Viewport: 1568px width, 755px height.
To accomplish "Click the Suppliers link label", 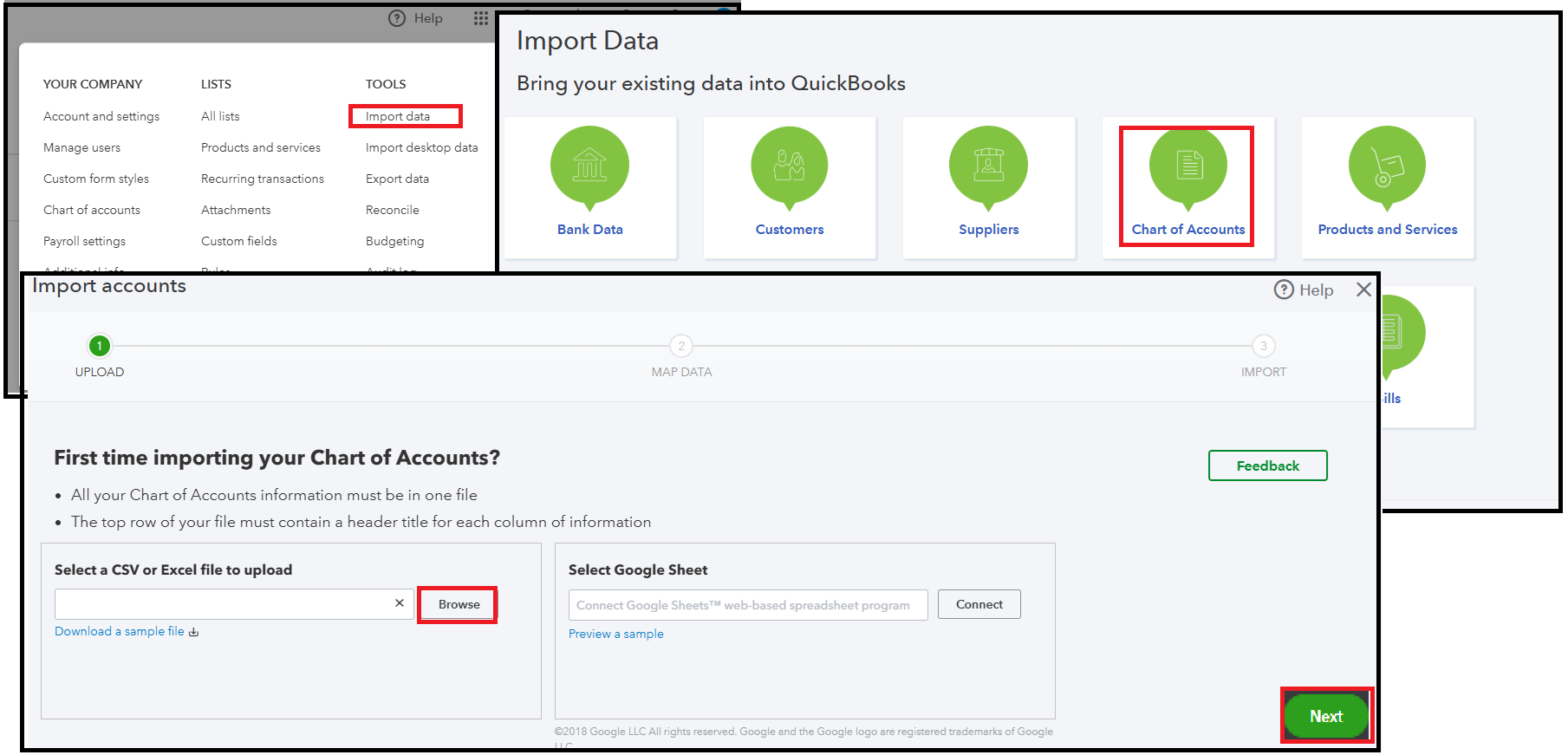I will (x=989, y=229).
